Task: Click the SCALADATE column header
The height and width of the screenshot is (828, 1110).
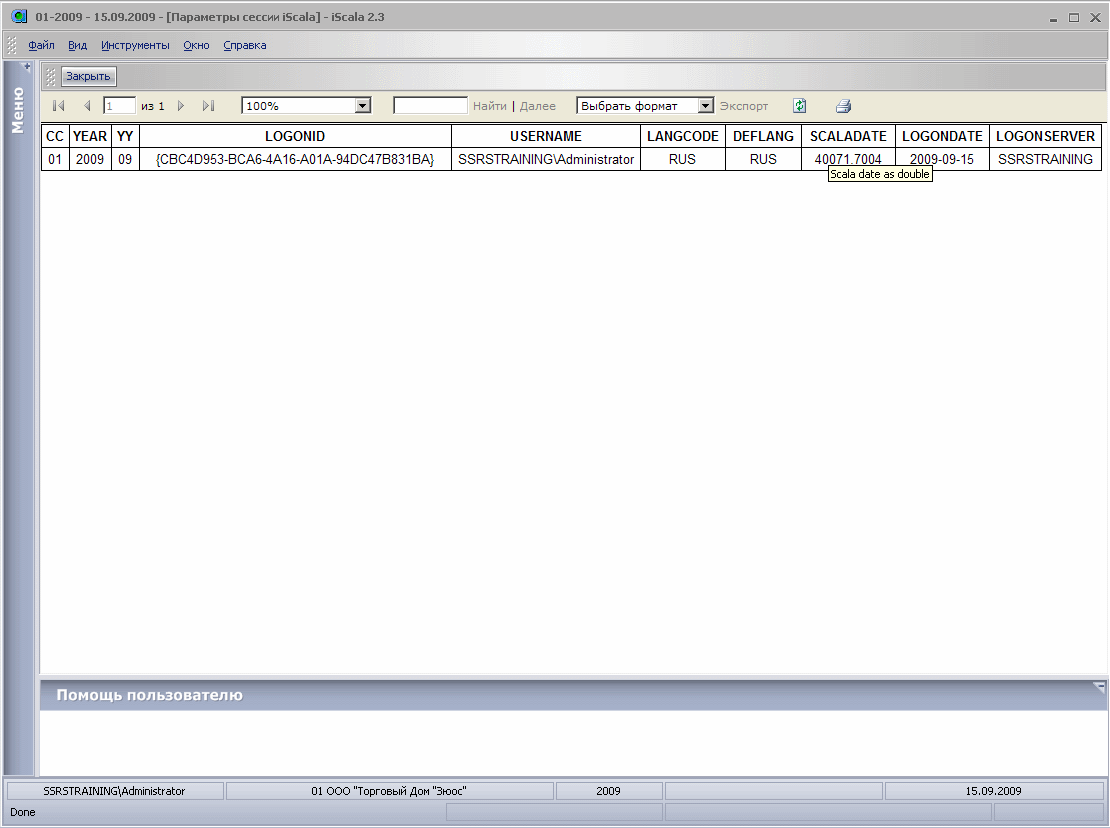Action: pos(848,137)
